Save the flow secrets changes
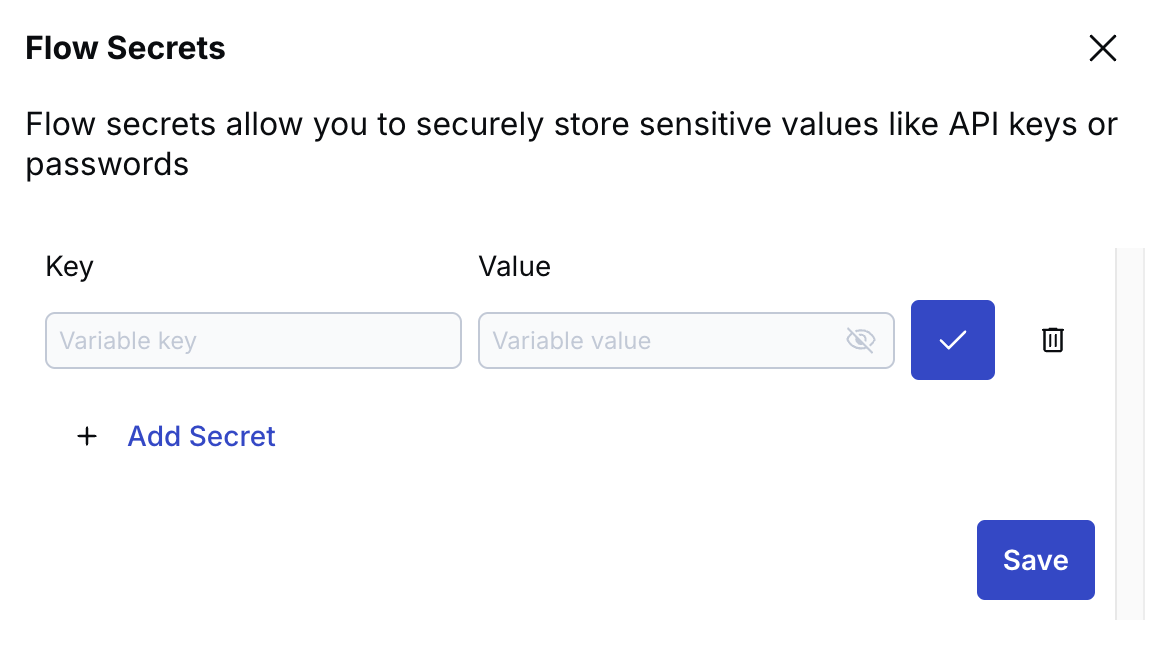1170x664 pixels. click(x=1035, y=560)
